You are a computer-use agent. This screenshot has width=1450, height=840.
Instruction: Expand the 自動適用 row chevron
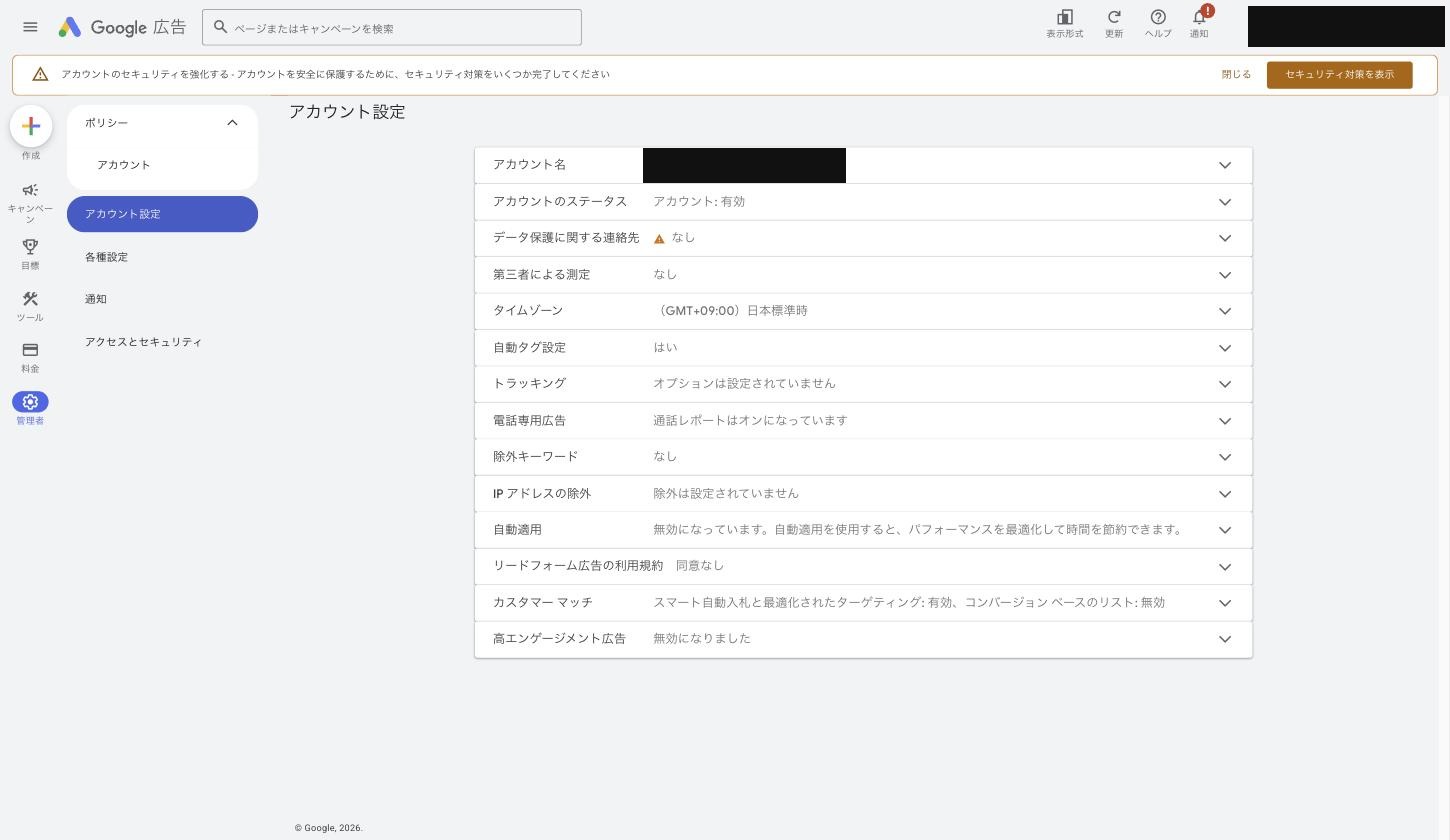(x=1225, y=530)
